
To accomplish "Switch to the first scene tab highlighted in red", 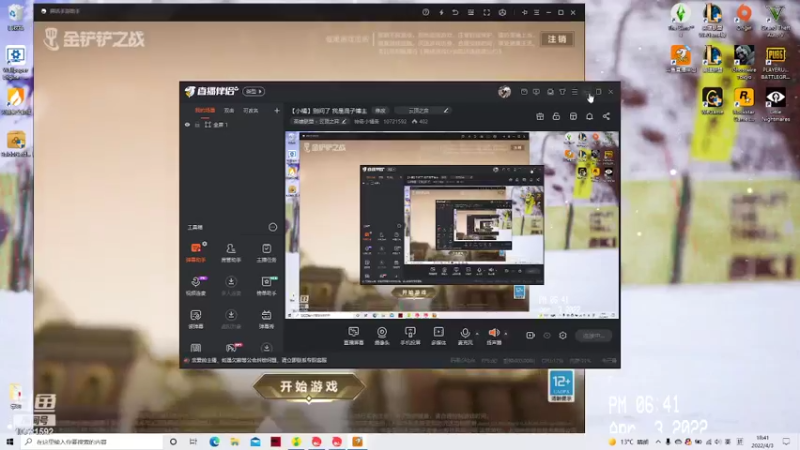I will [x=205, y=110].
